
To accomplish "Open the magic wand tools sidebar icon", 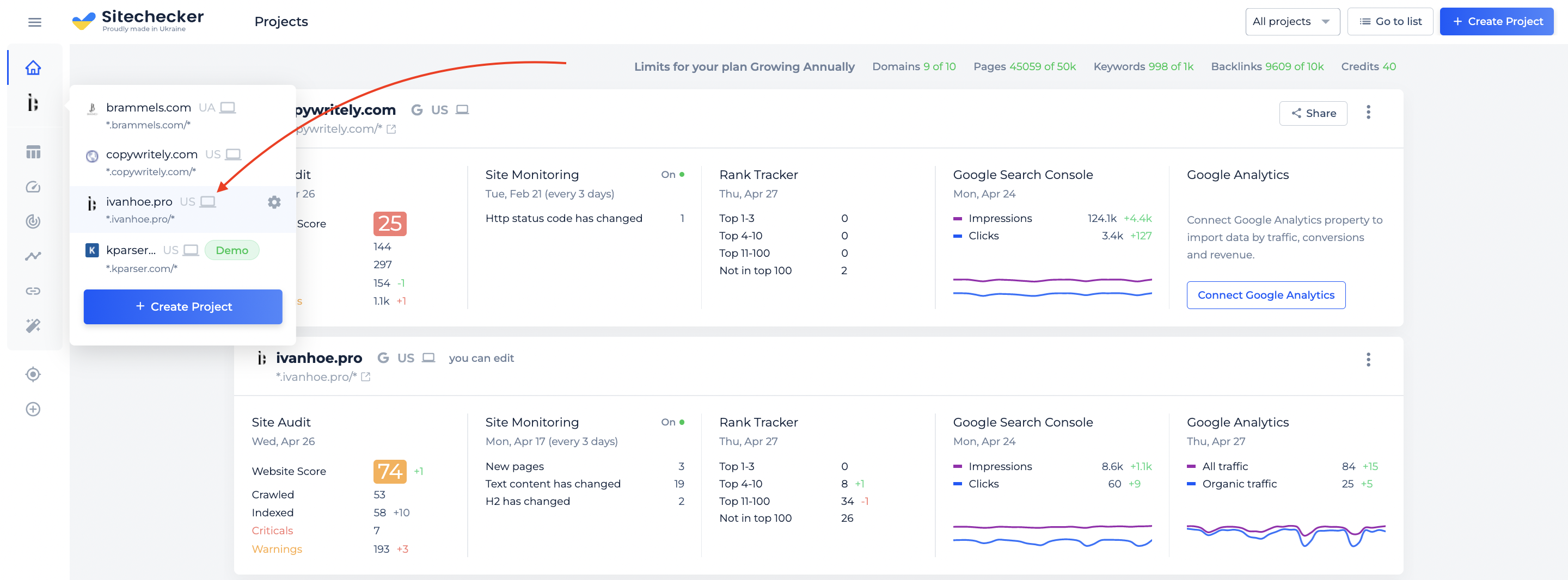I will coord(33,325).
